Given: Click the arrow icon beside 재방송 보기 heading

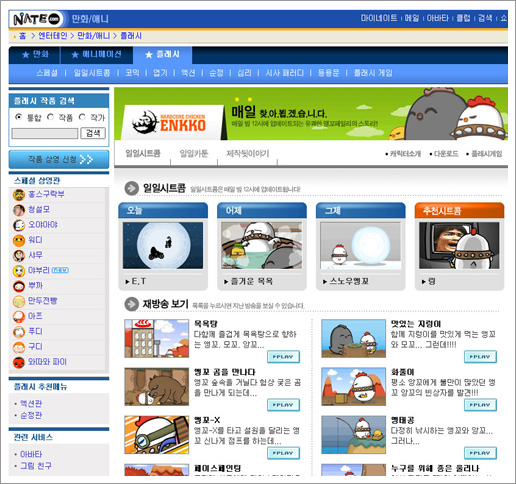Looking at the screenshot, I should (132, 304).
